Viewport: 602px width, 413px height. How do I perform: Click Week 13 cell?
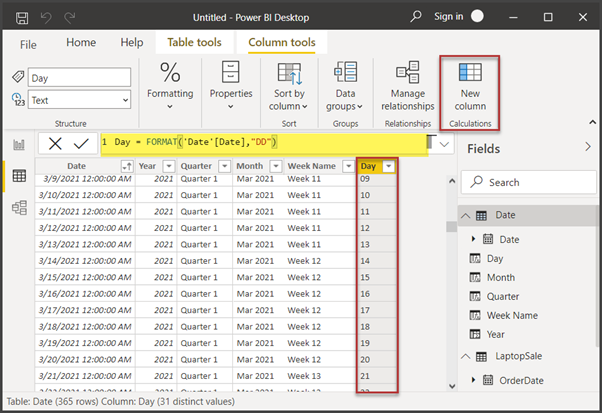point(304,376)
